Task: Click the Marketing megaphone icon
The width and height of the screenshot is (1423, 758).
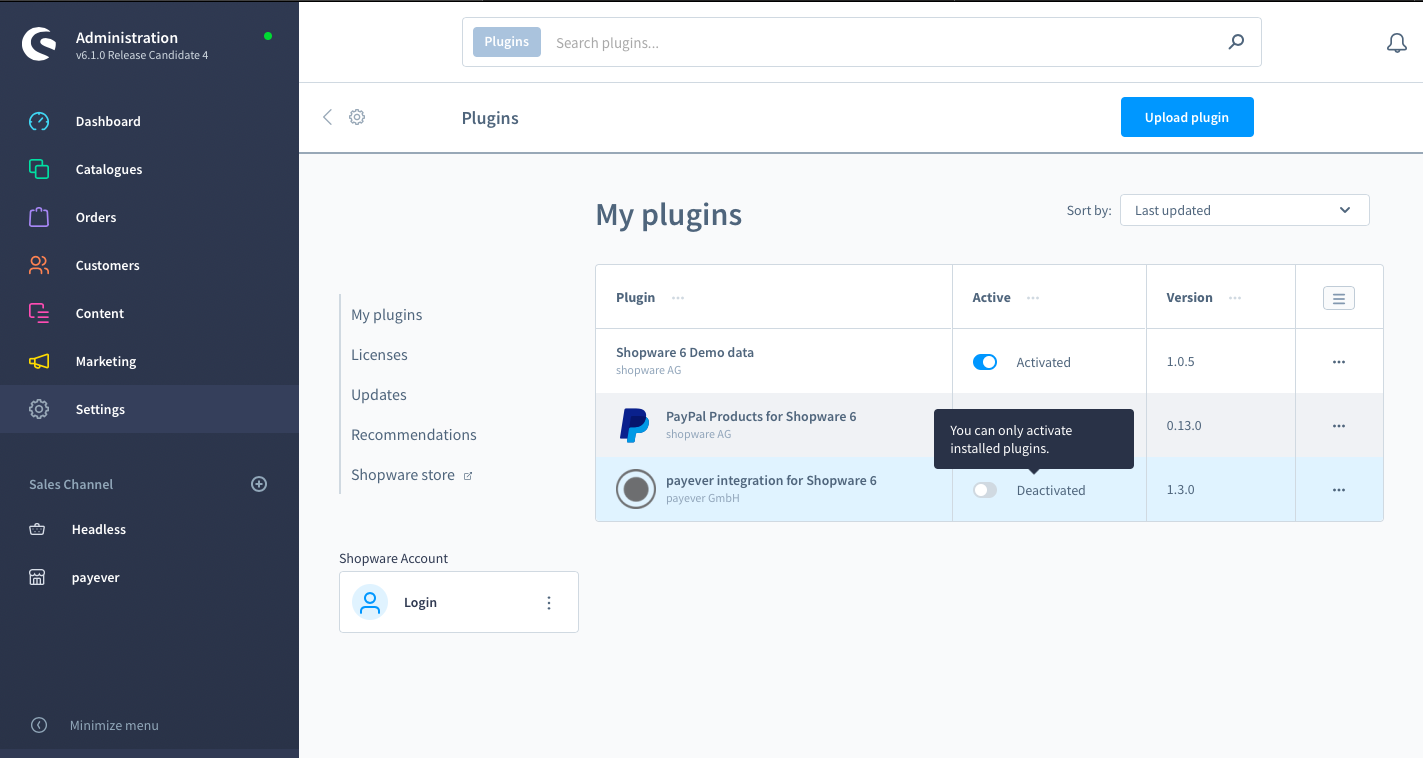Action: 39,361
